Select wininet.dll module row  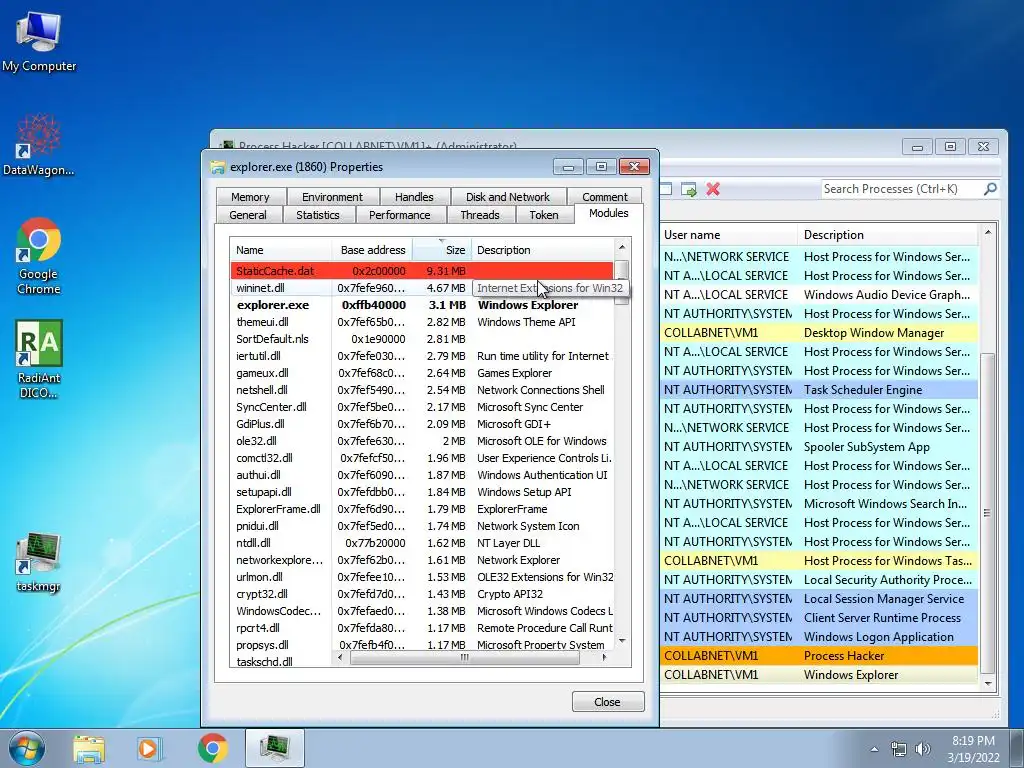click(422, 288)
